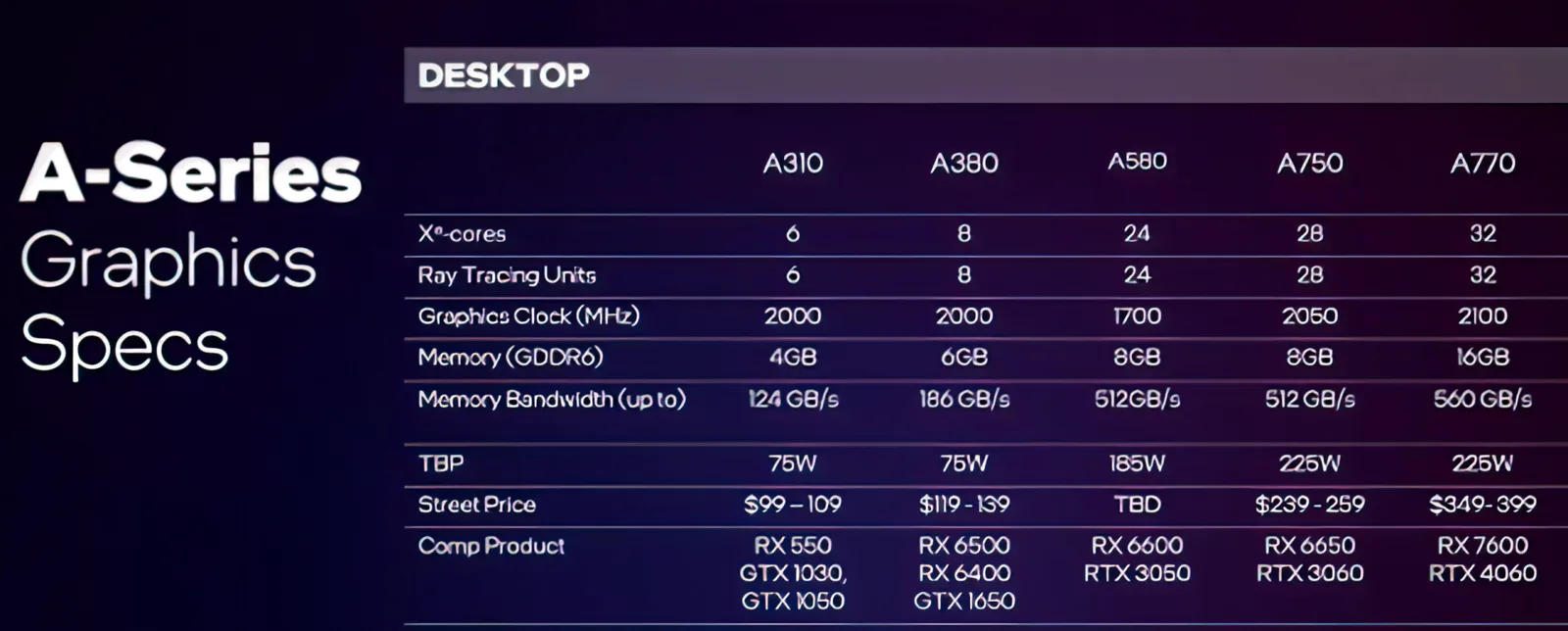This screenshot has width=1568, height=631.
Task: Select the A770 column header
Action: pos(1483,163)
